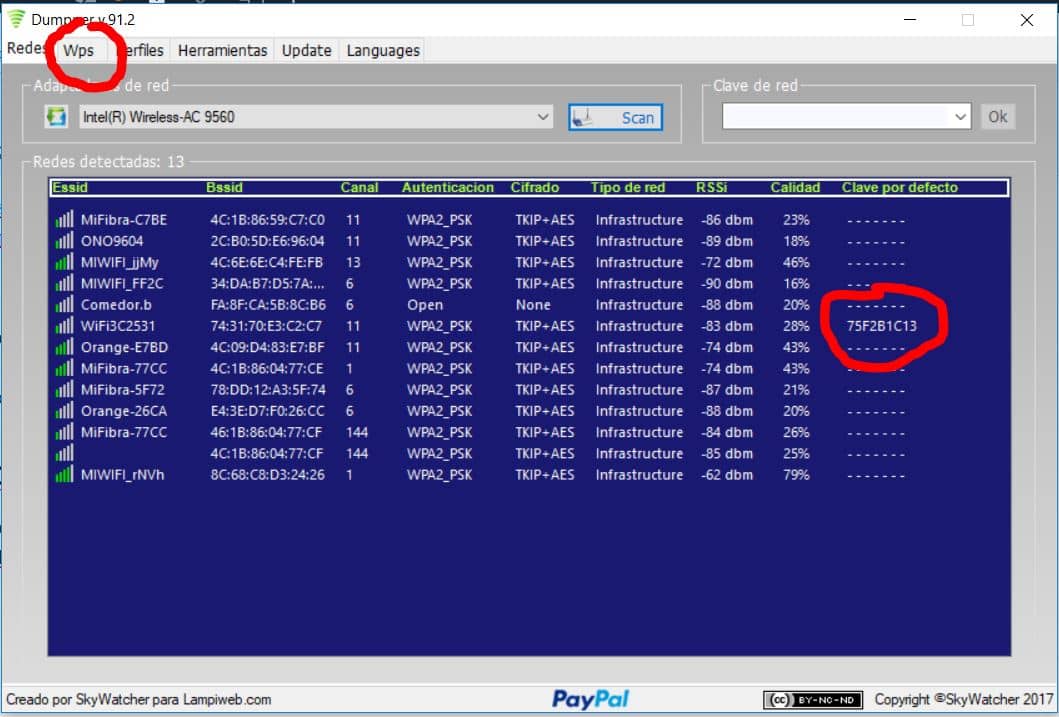
Task: Click the Autenticacion column header
Action: pos(448,188)
